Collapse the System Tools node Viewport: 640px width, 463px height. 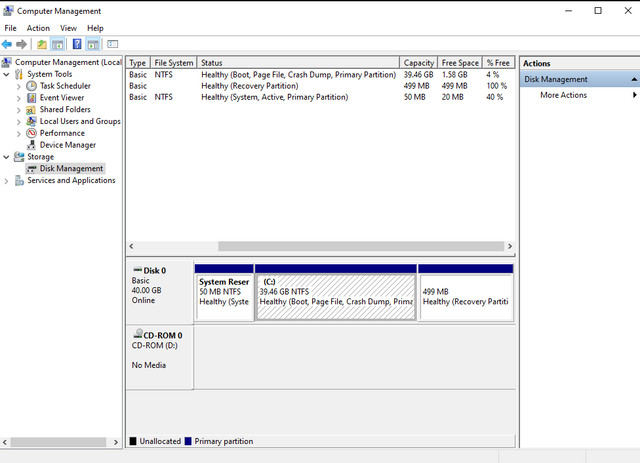(6, 74)
